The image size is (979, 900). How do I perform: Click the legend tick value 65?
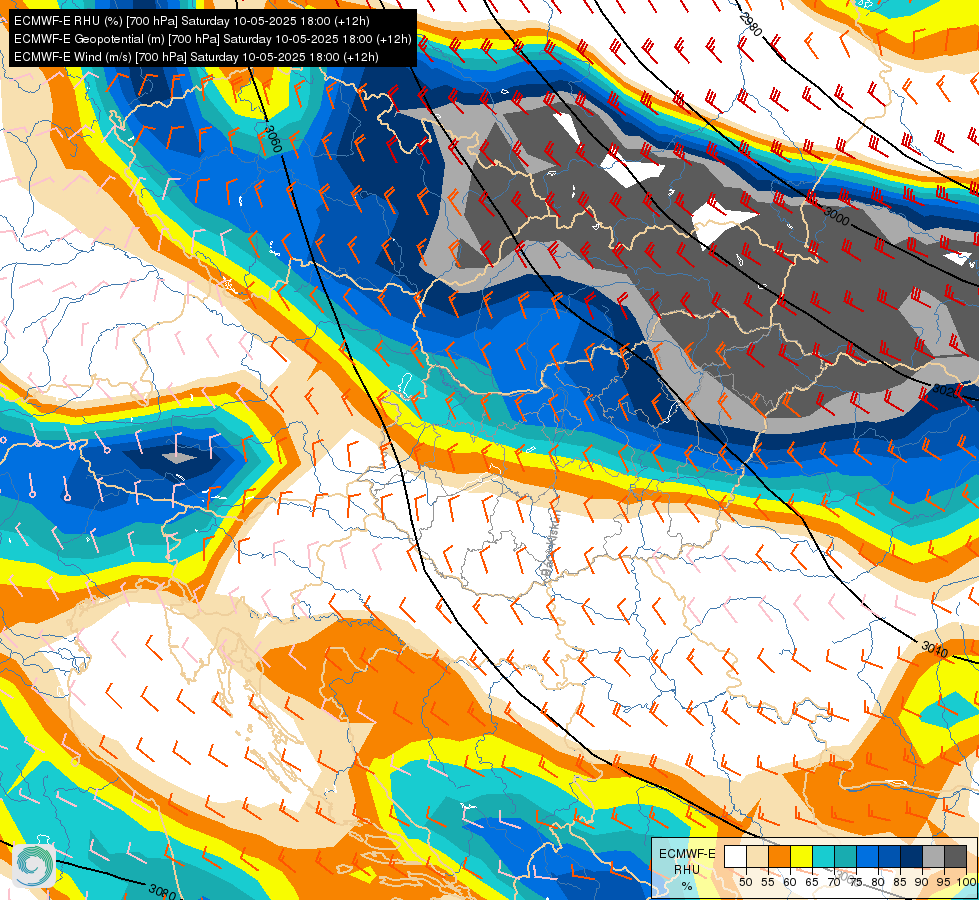(812, 882)
